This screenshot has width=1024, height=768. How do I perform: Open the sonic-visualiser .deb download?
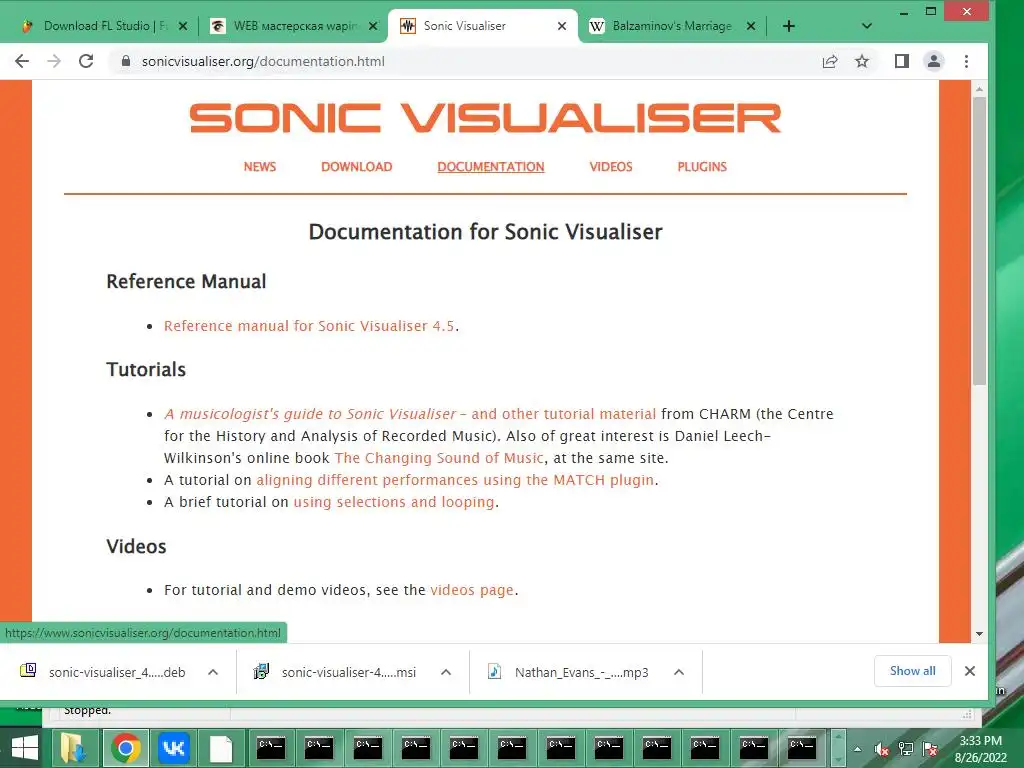coord(103,672)
